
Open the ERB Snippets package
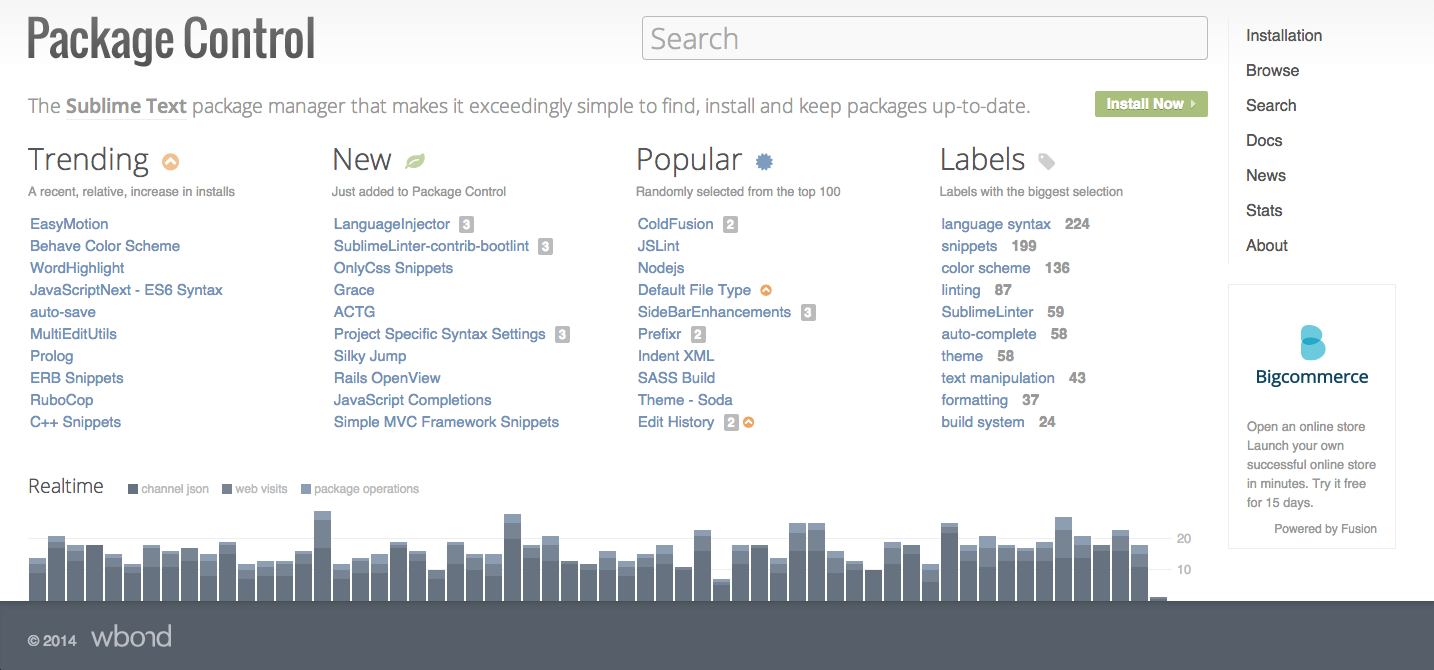point(77,378)
